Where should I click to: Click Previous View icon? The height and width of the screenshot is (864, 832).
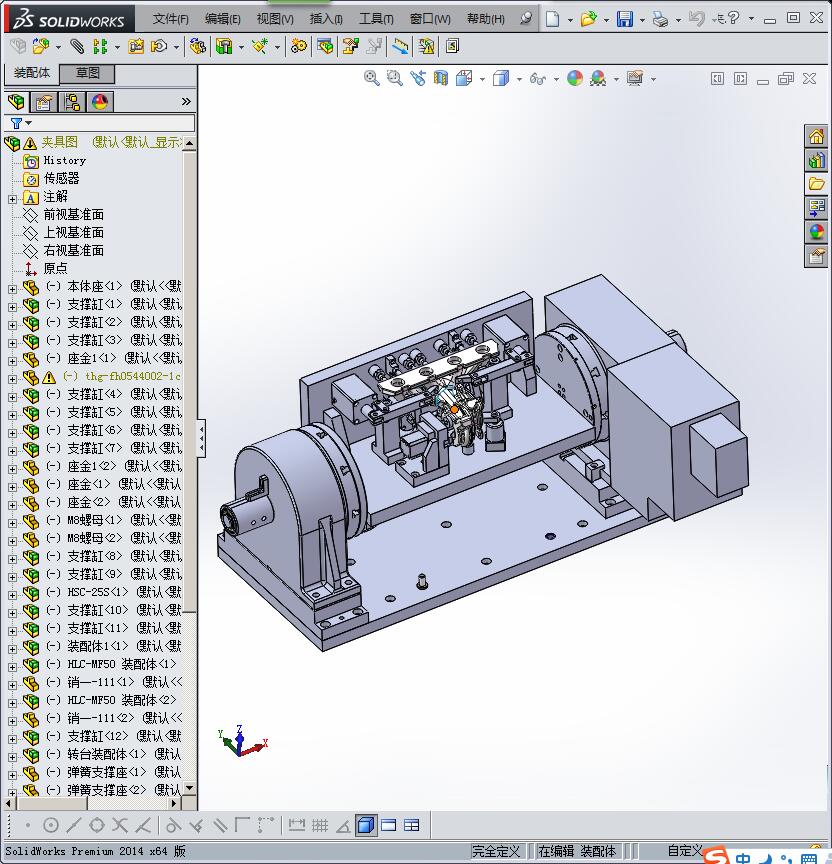click(x=418, y=79)
